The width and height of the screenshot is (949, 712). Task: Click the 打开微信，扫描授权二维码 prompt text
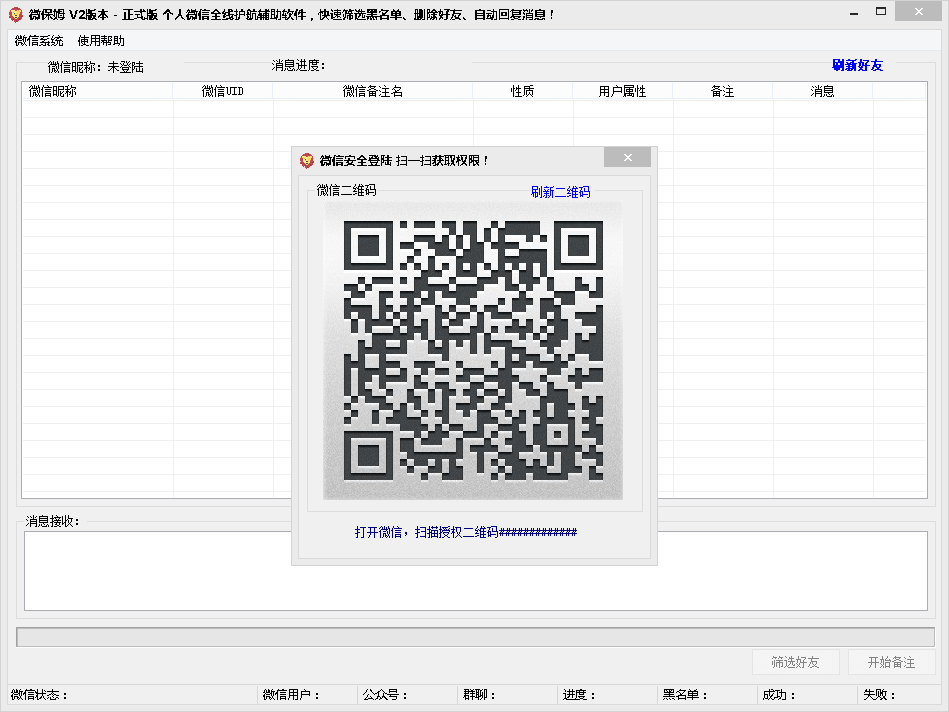[x=465, y=532]
